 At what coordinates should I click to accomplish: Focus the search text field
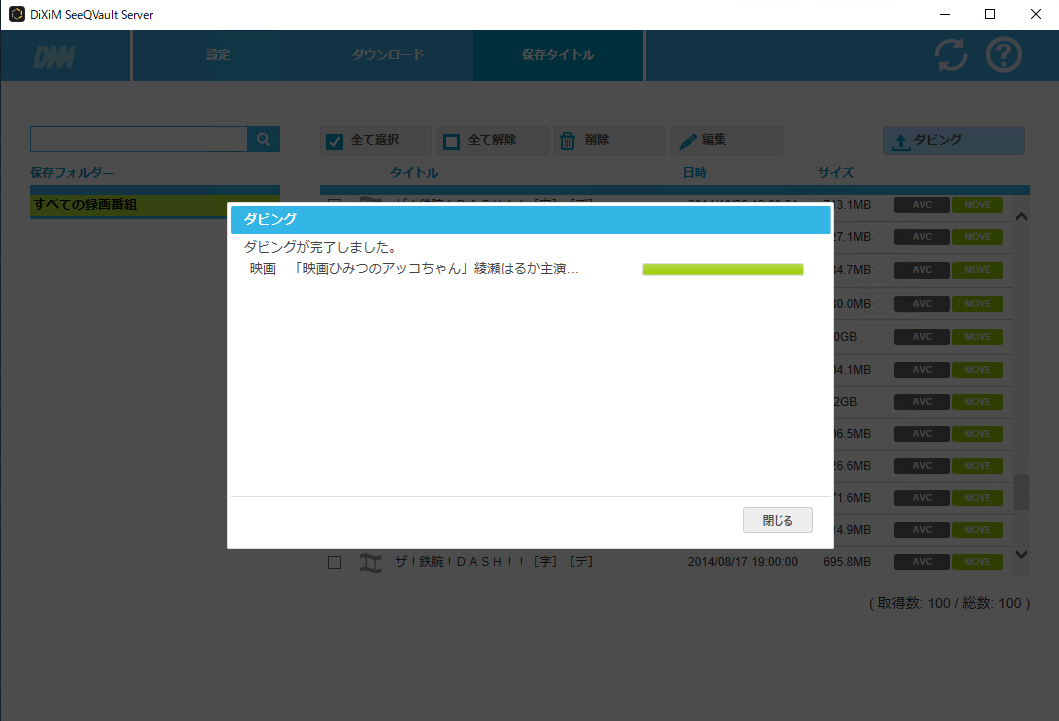139,140
